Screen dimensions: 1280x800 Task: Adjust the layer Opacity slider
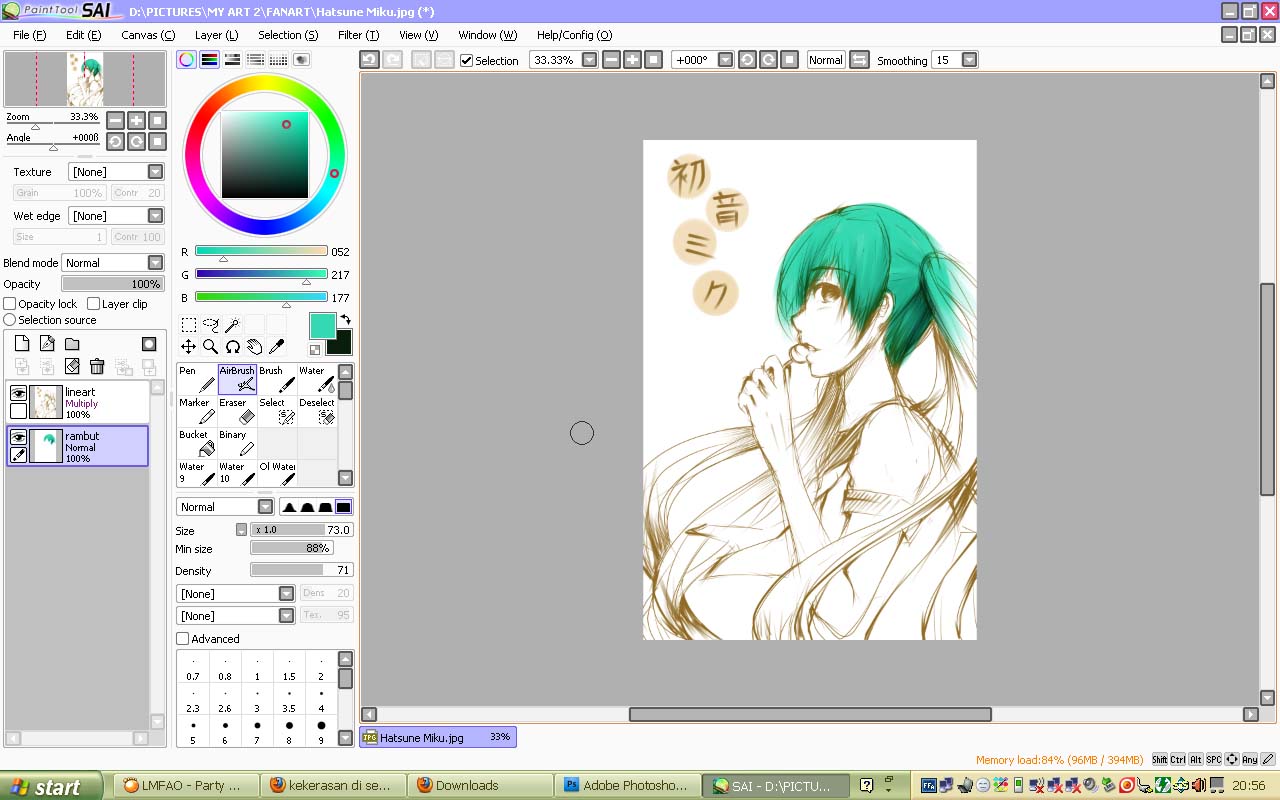(113, 284)
